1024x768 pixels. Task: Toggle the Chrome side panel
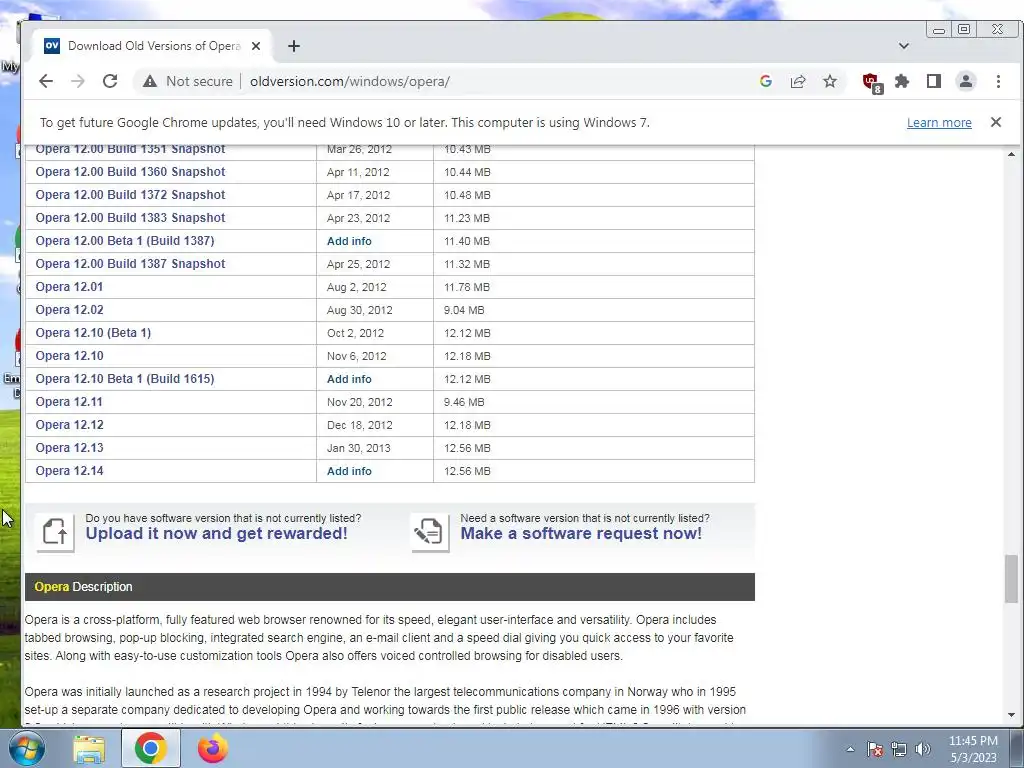coord(934,81)
